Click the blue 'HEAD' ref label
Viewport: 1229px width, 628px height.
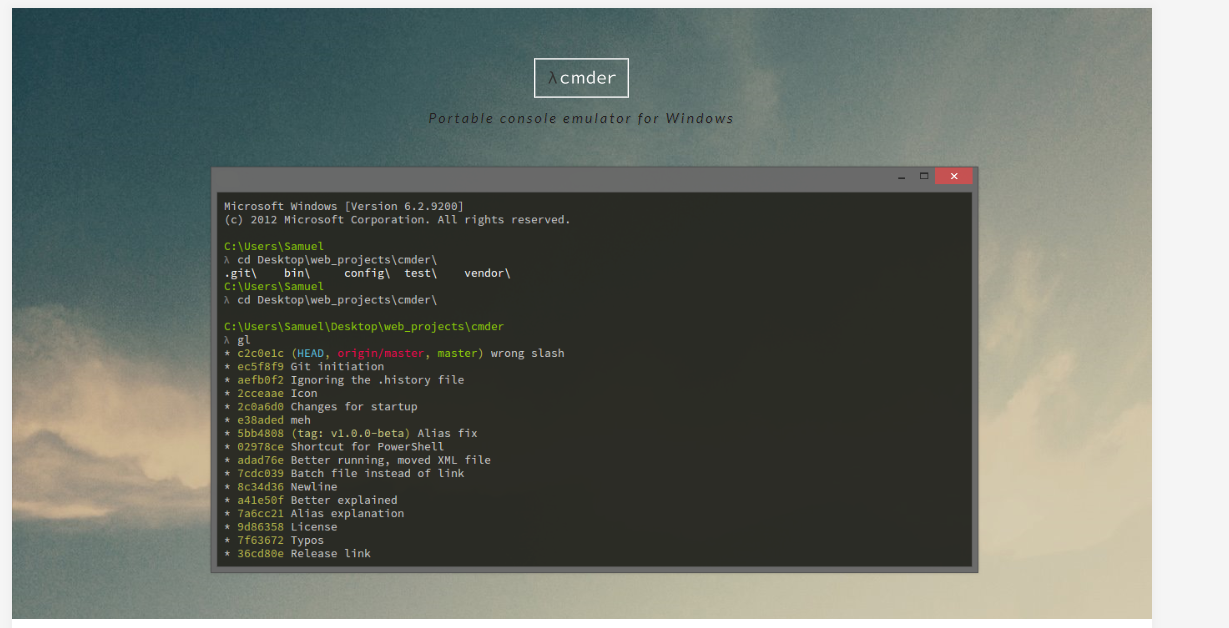(x=310, y=353)
